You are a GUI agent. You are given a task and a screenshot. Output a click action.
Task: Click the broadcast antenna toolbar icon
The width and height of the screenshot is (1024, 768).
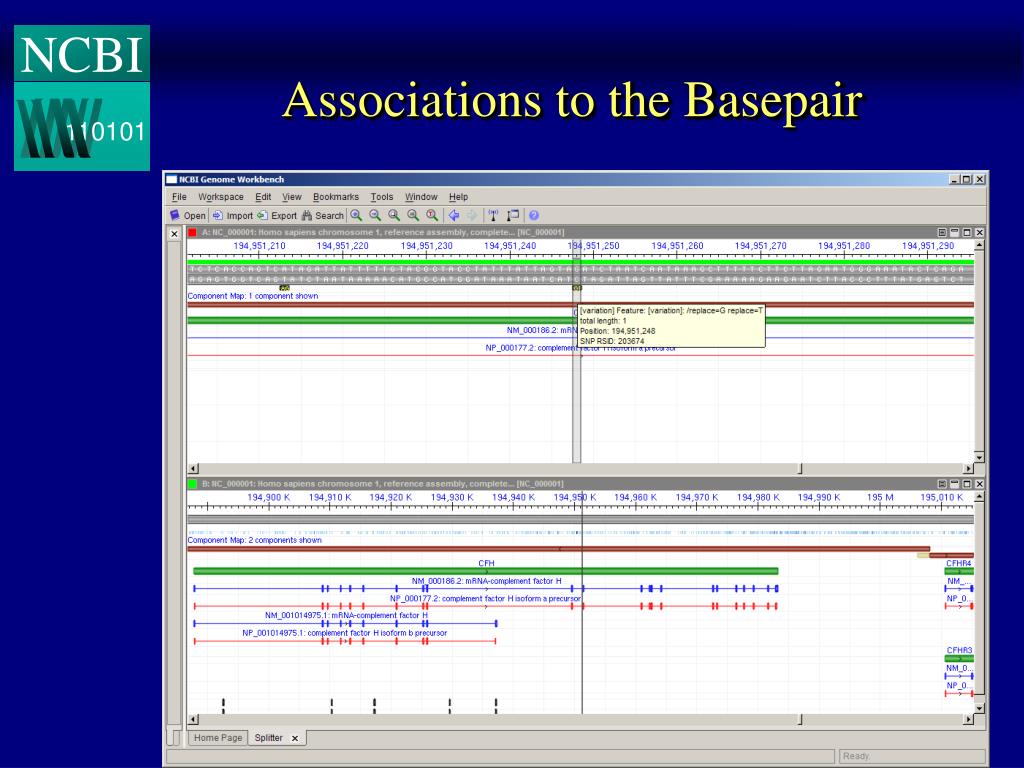point(493,215)
